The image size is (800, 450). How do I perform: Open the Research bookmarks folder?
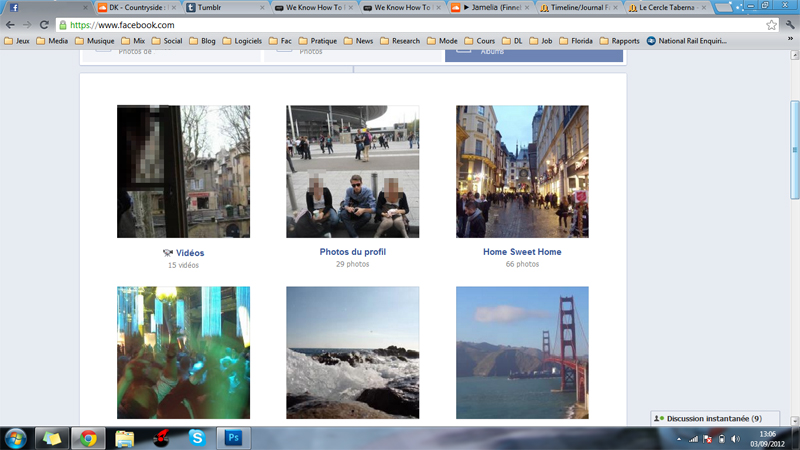click(x=400, y=41)
